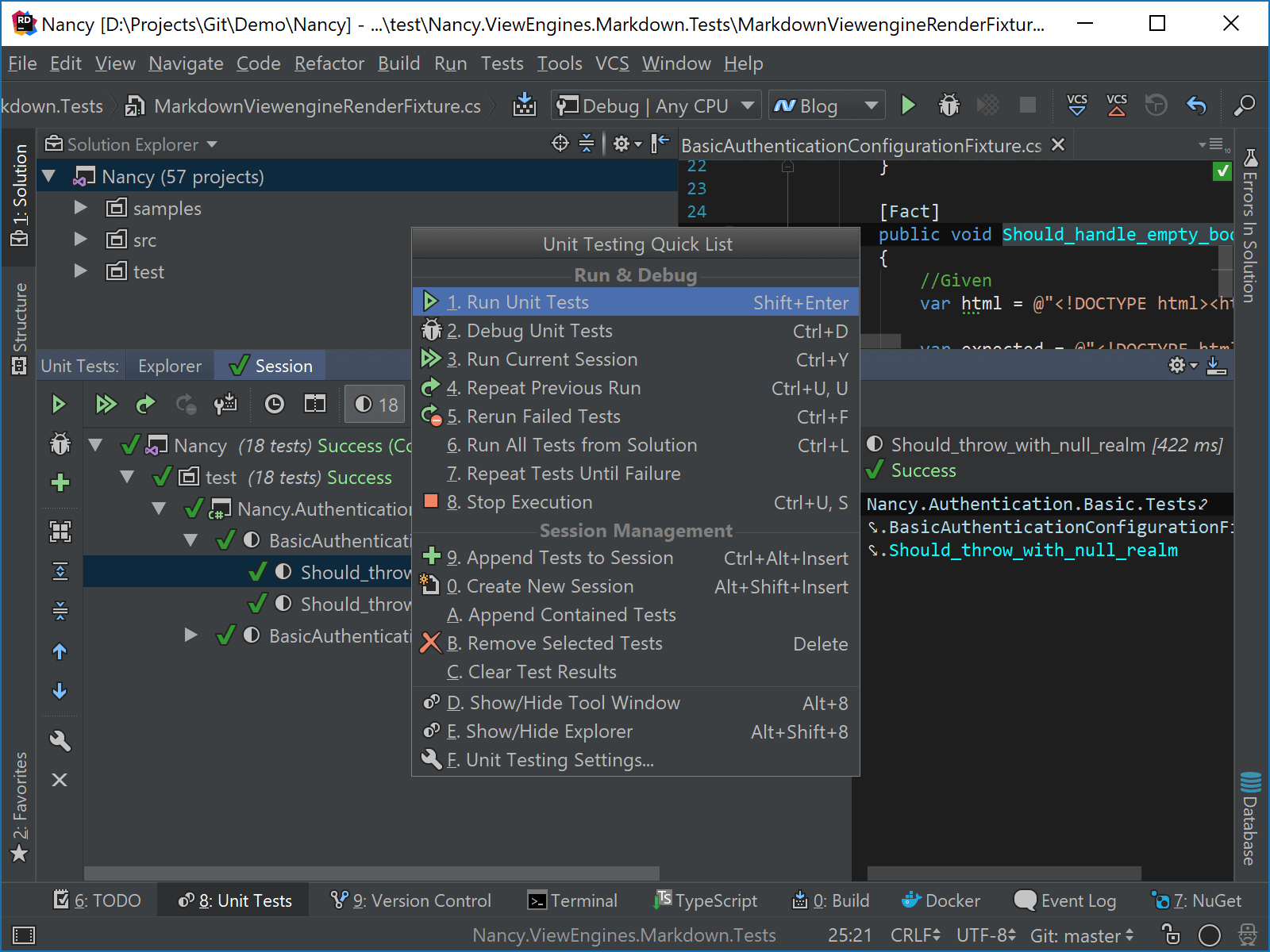The height and width of the screenshot is (952, 1270).
Task: Expand the test folder in Solution Explorer
Action: [x=80, y=271]
